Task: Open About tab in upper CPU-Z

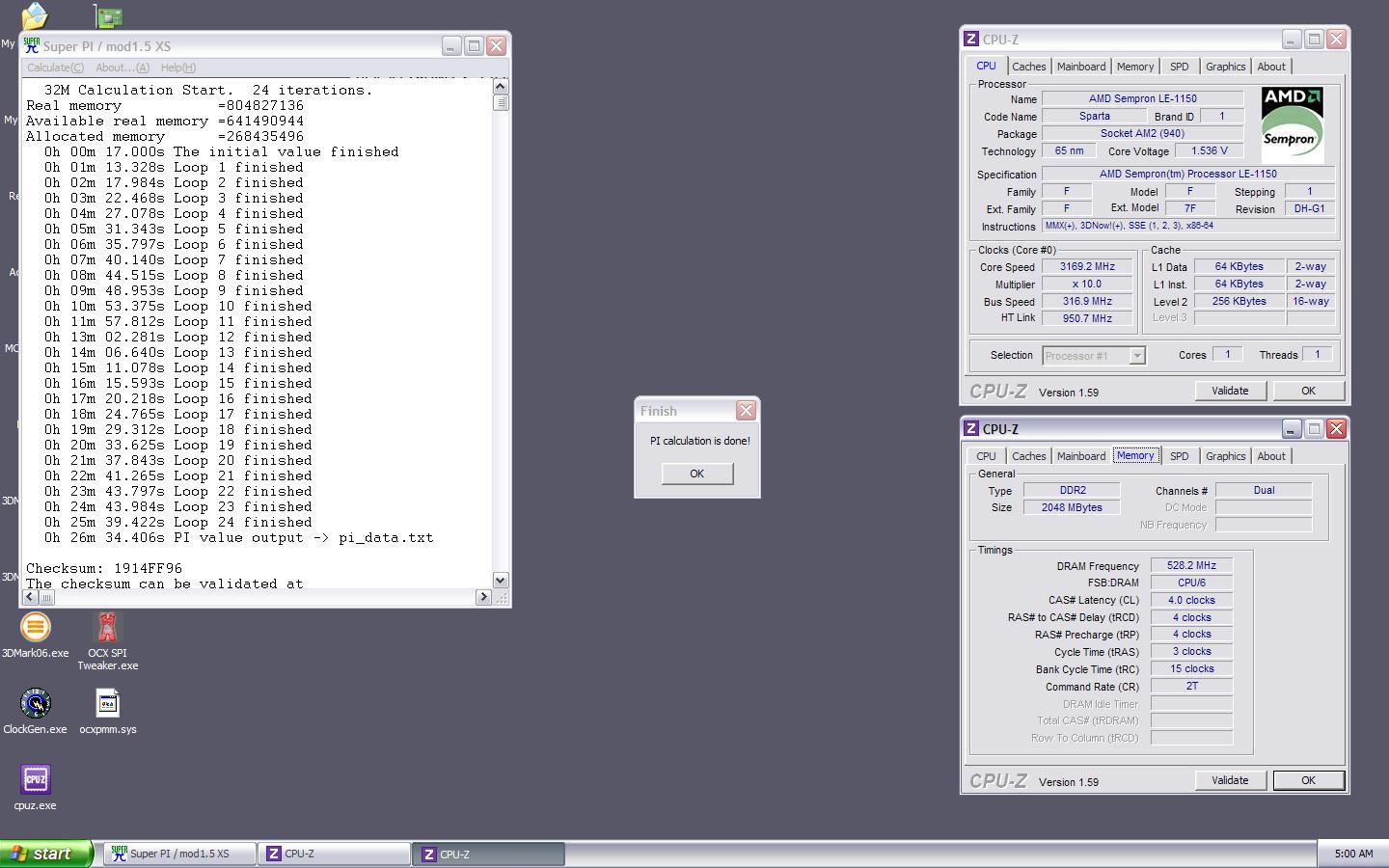Action: point(1271,67)
